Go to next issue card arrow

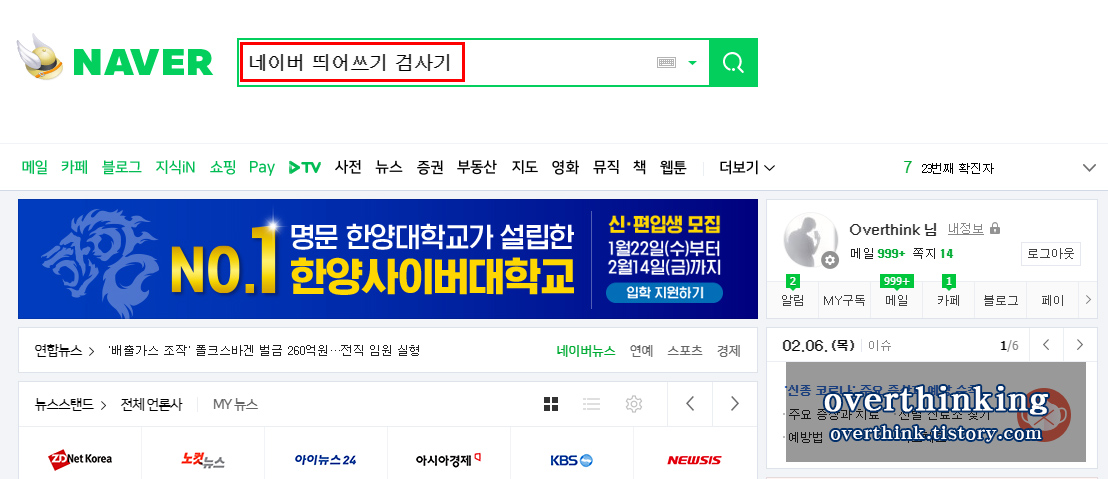[1079, 345]
